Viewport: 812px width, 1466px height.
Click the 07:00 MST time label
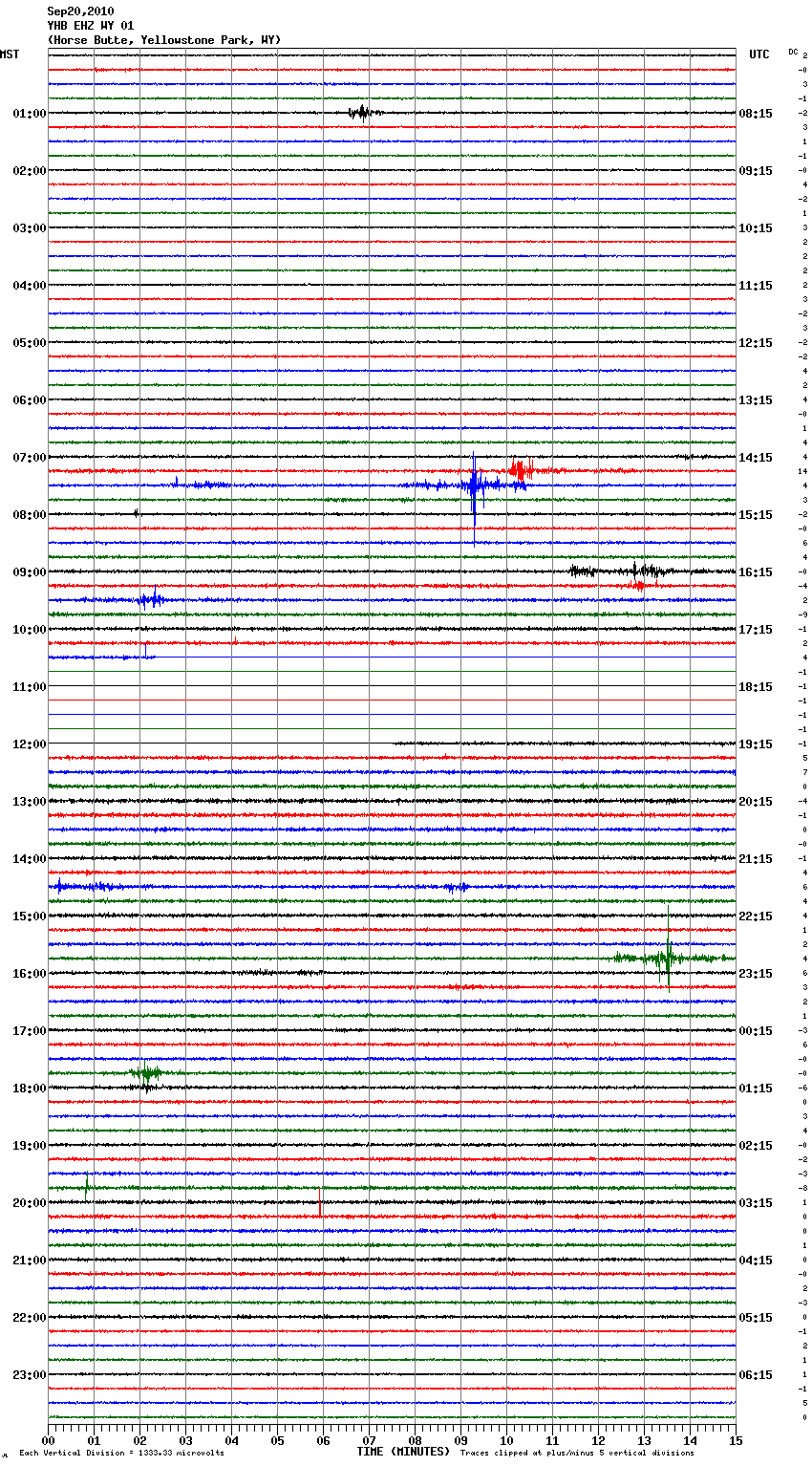[30, 458]
